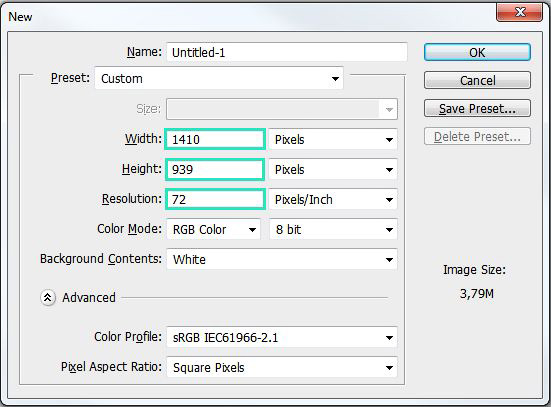The image size is (551, 407).
Task: Open the Preset dropdown showing Custom
Action: (x=219, y=78)
